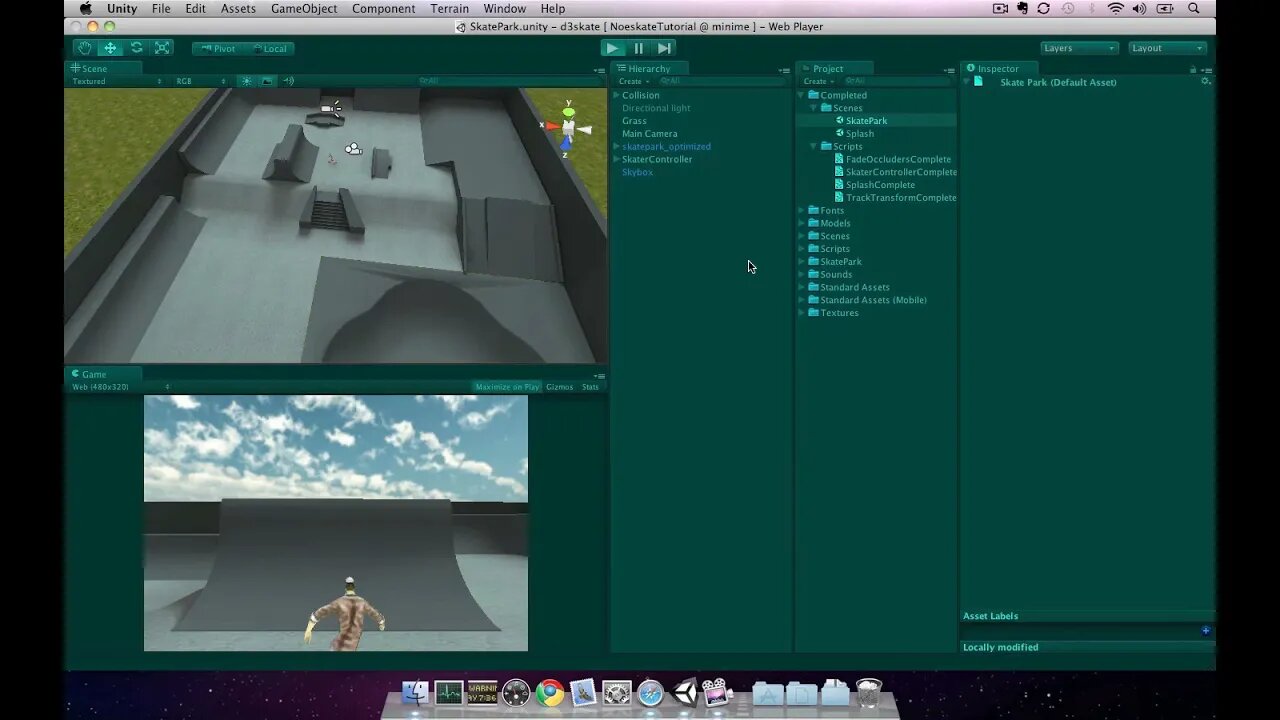Open the Web (480x320) aspect dropdown

(120, 387)
